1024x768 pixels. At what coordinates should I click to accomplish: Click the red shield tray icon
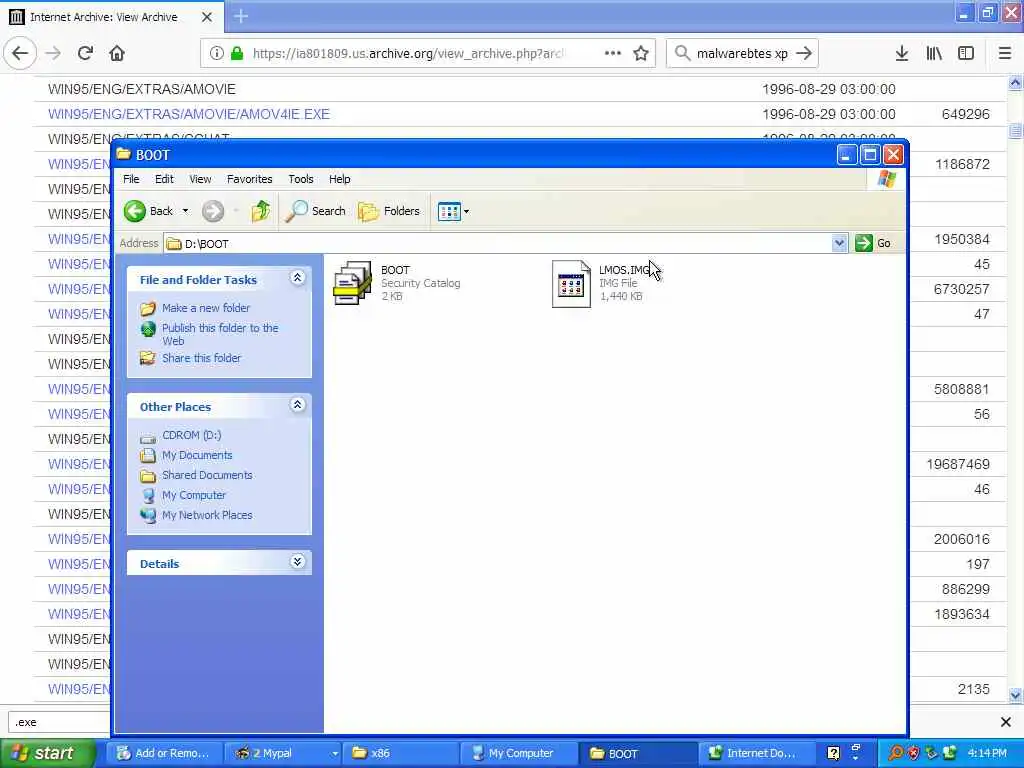[x=914, y=753]
